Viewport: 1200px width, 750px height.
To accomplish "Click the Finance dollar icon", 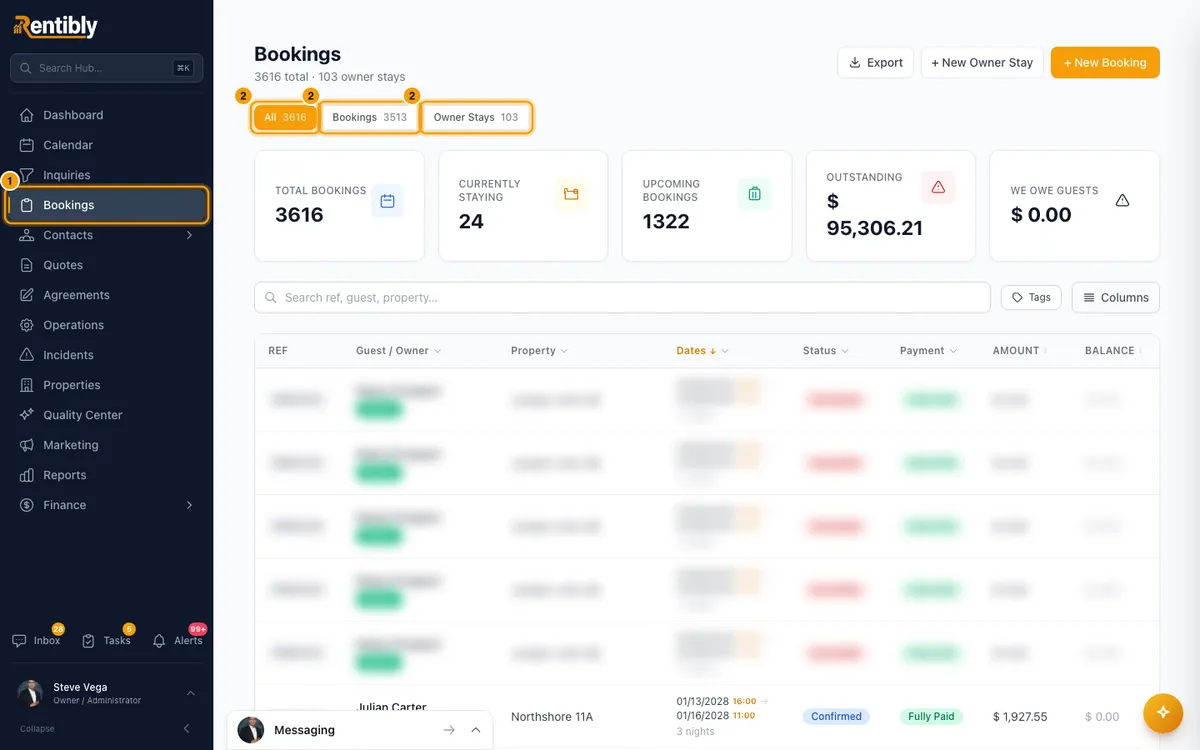I will (27, 505).
